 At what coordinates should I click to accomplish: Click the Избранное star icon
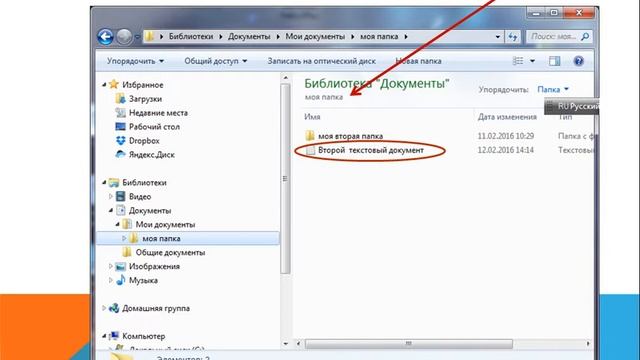114,84
